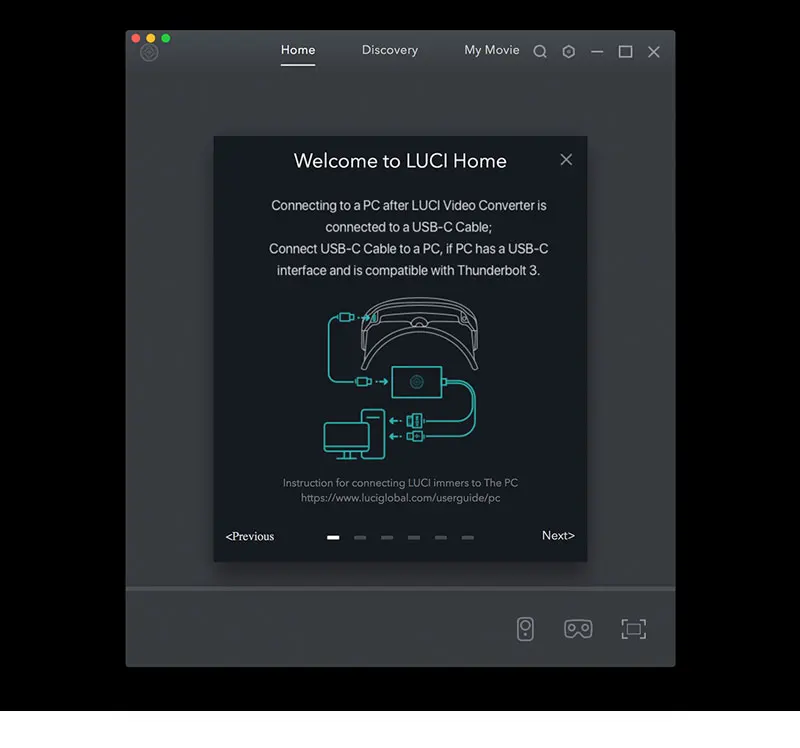Jump to the fourth page indicator
800x748 pixels.
click(x=414, y=537)
